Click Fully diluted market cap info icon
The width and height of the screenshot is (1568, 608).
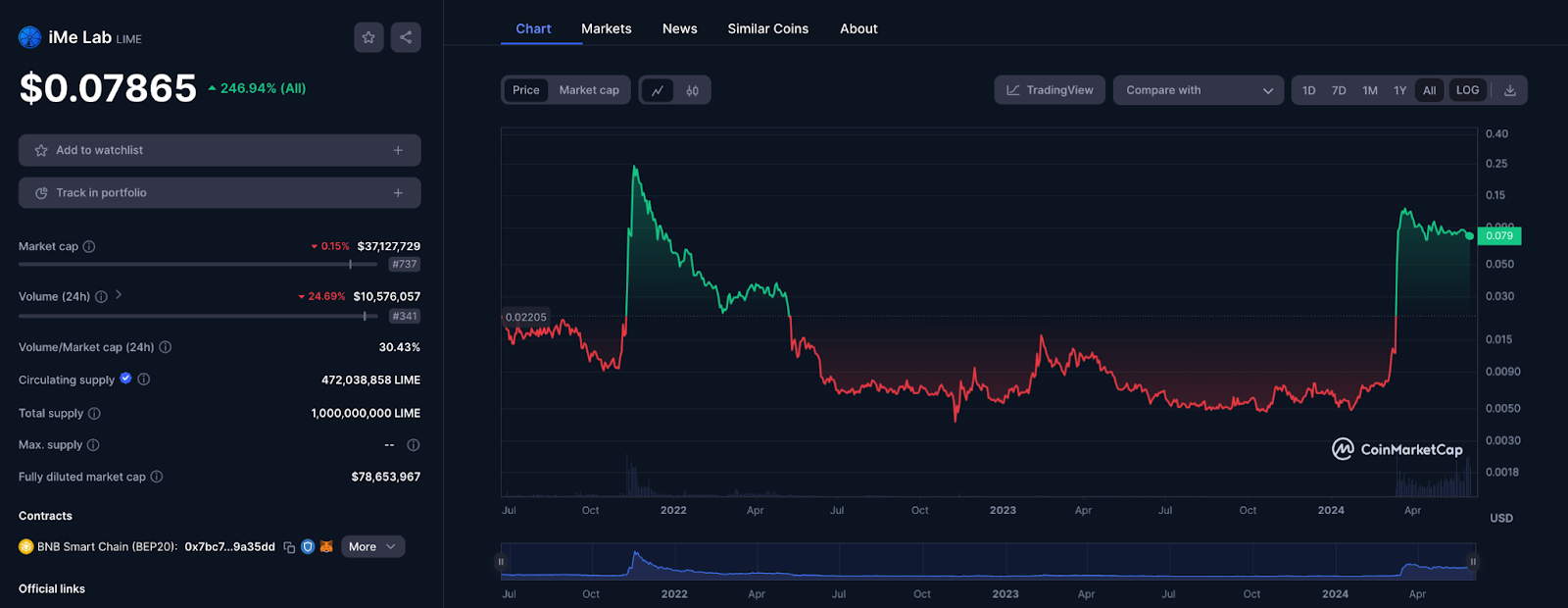point(157,477)
